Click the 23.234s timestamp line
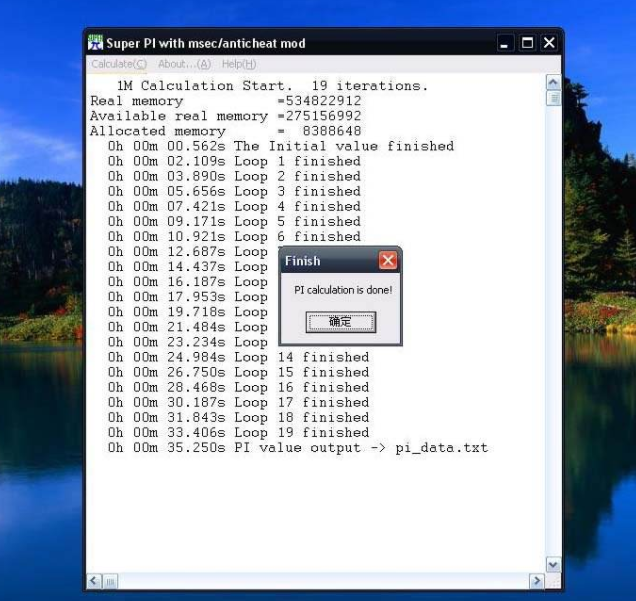Image resolution: width=636 pixels, height=601 pixels. coord(187,342)
